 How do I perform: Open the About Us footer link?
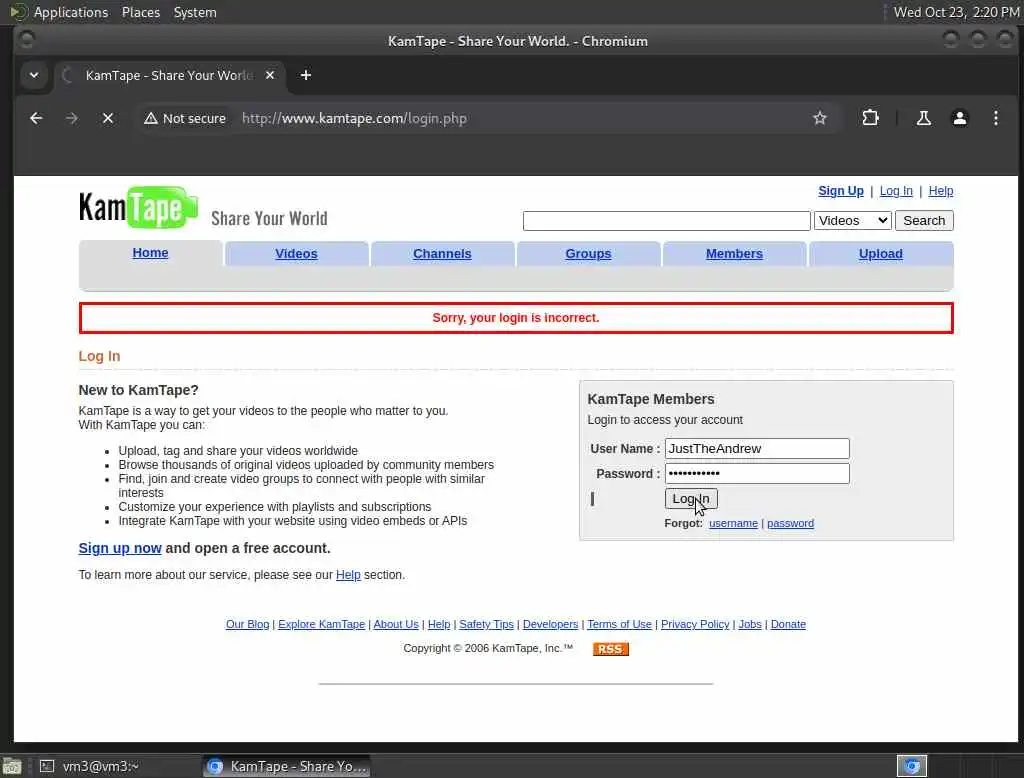396,624
